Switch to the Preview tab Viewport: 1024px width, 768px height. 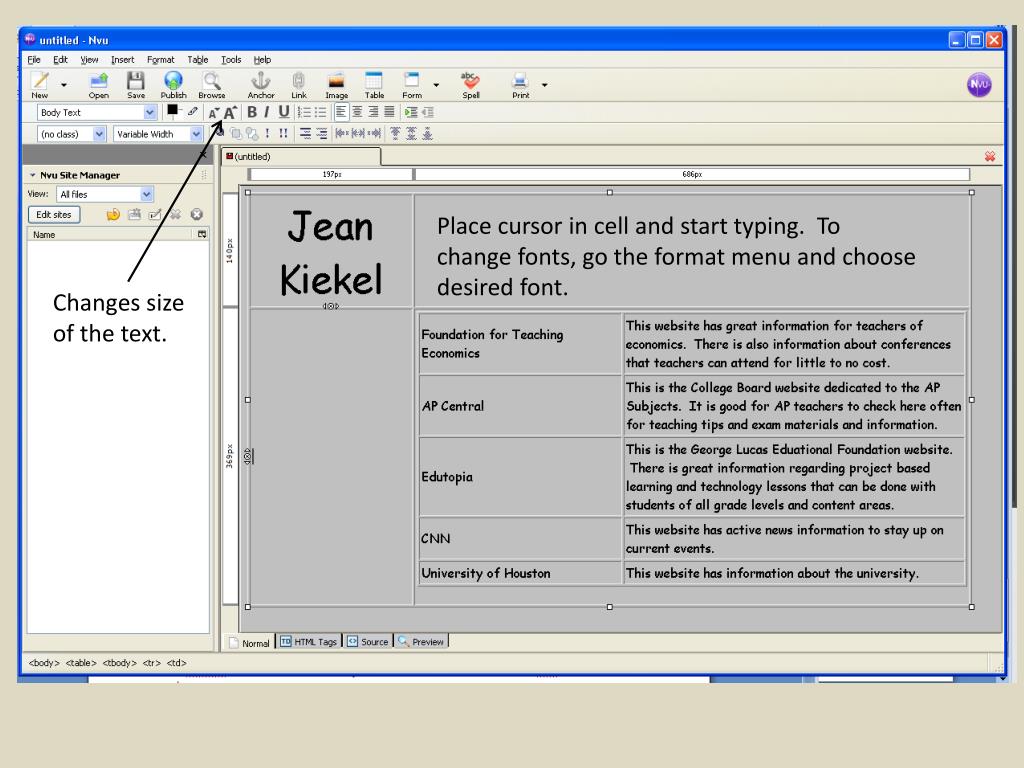[421, 641]
